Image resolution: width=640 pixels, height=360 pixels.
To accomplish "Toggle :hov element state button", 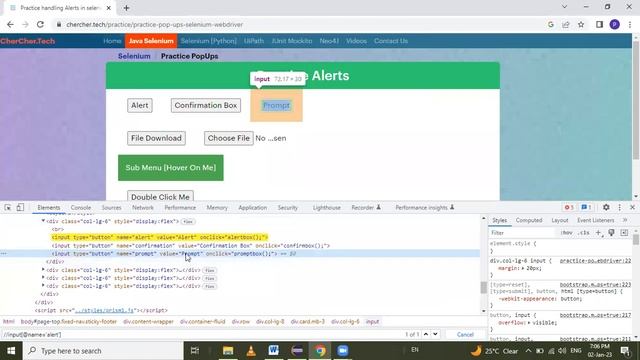I will pyautogui.click(x=567, y=233).
